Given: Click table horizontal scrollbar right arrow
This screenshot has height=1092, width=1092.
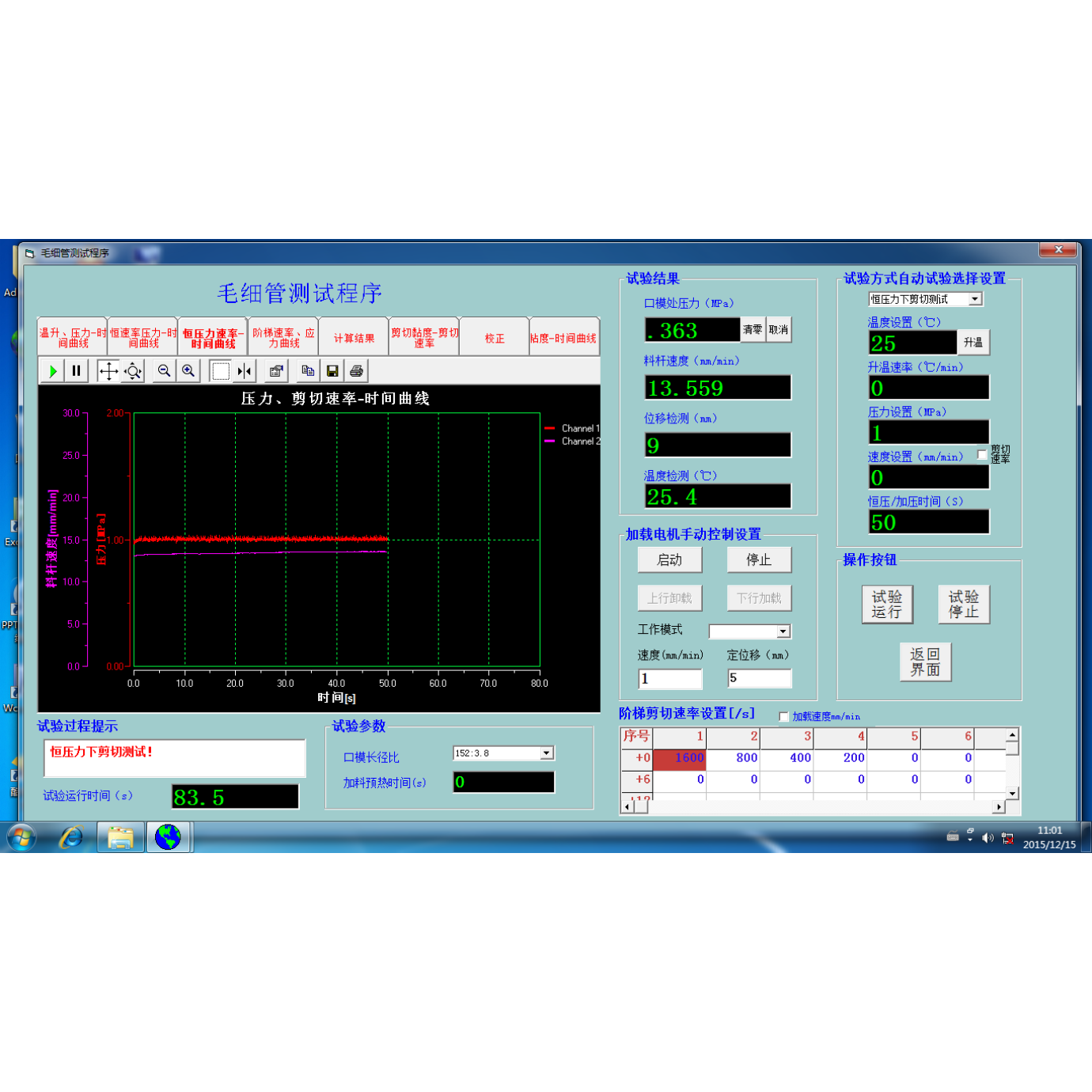Looking at the screenshot, I should 999,806.
